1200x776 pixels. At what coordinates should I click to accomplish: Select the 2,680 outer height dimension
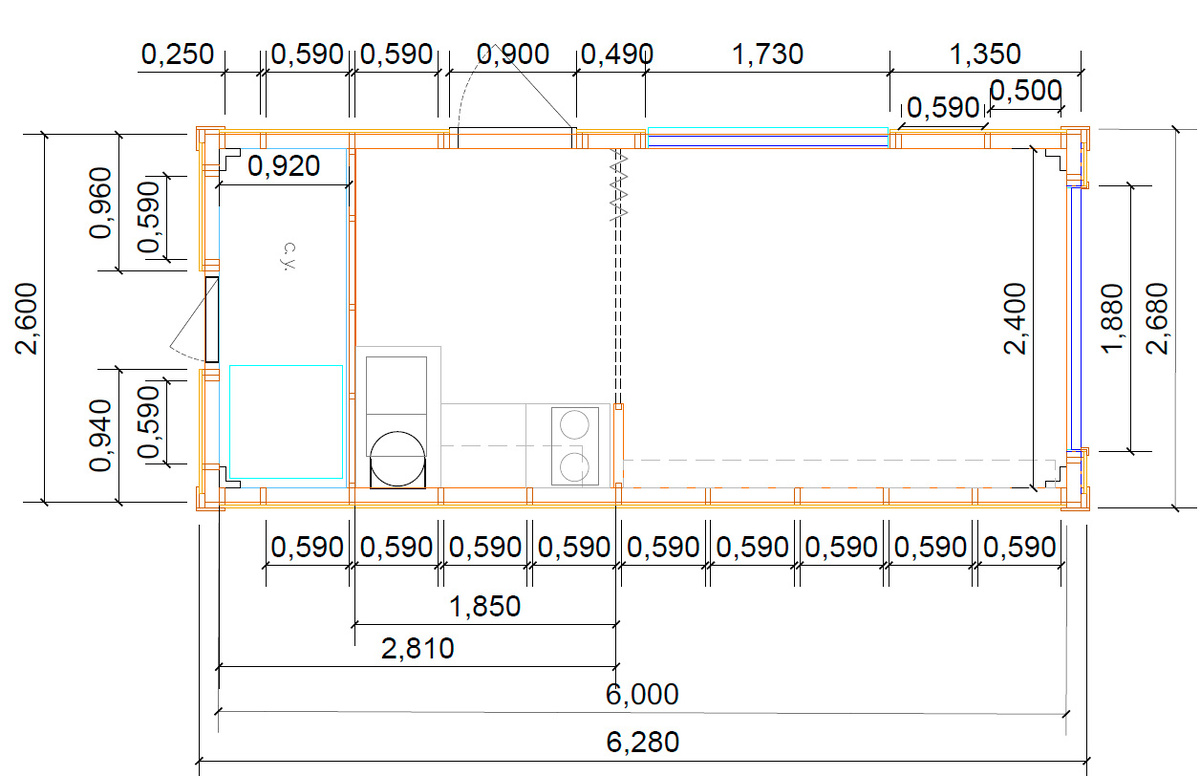(x=1158, y=318)
